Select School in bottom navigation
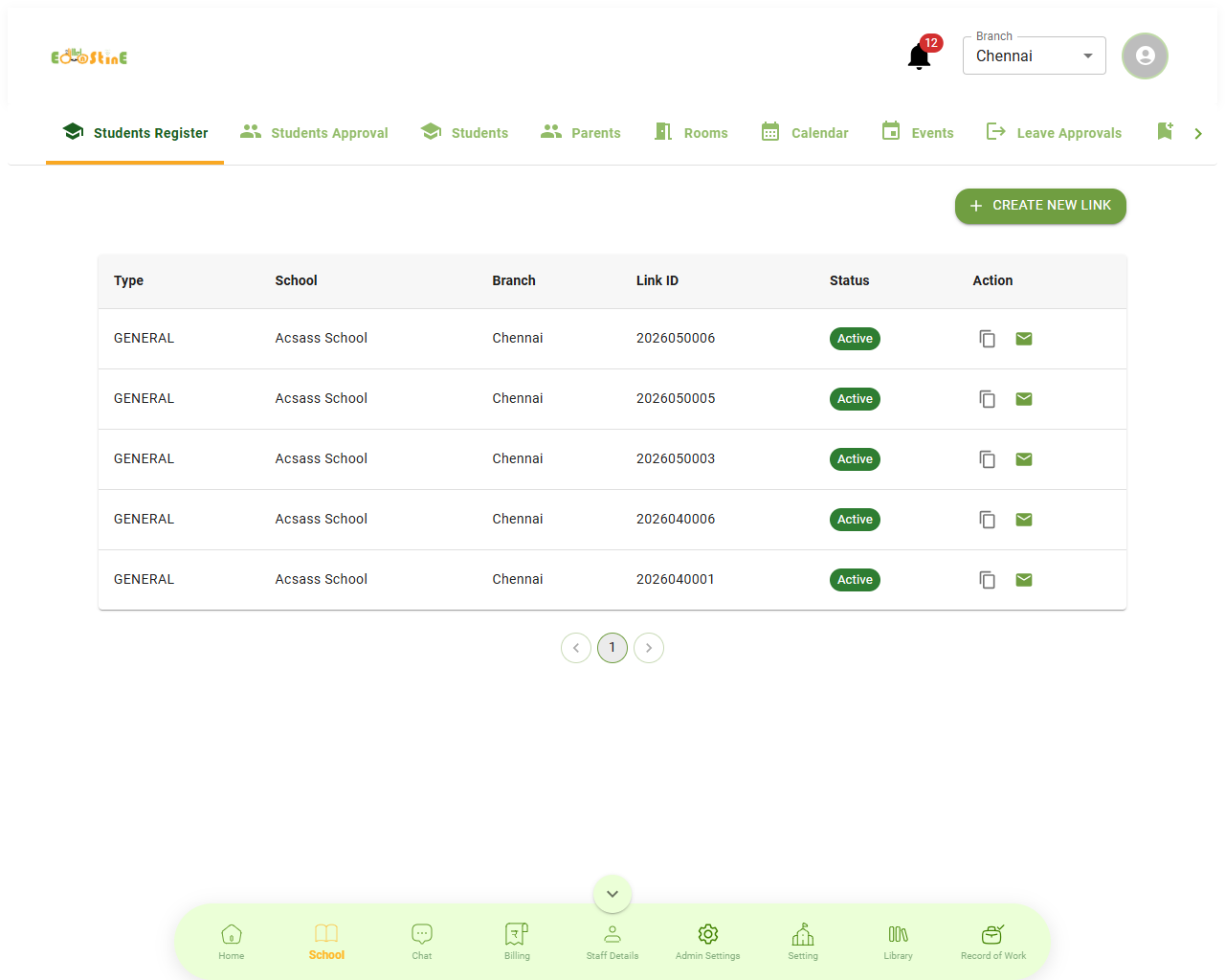The height and width of the screenshot is (980, 1225). (326, 942)
